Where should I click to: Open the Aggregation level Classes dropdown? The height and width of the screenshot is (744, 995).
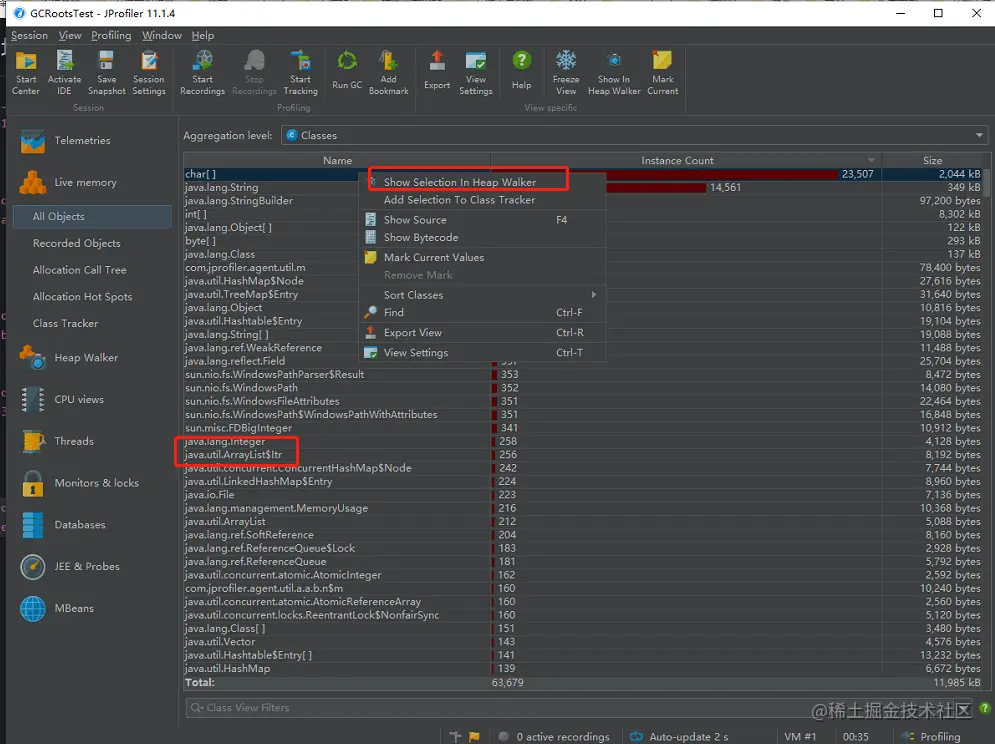click(635, 135)
